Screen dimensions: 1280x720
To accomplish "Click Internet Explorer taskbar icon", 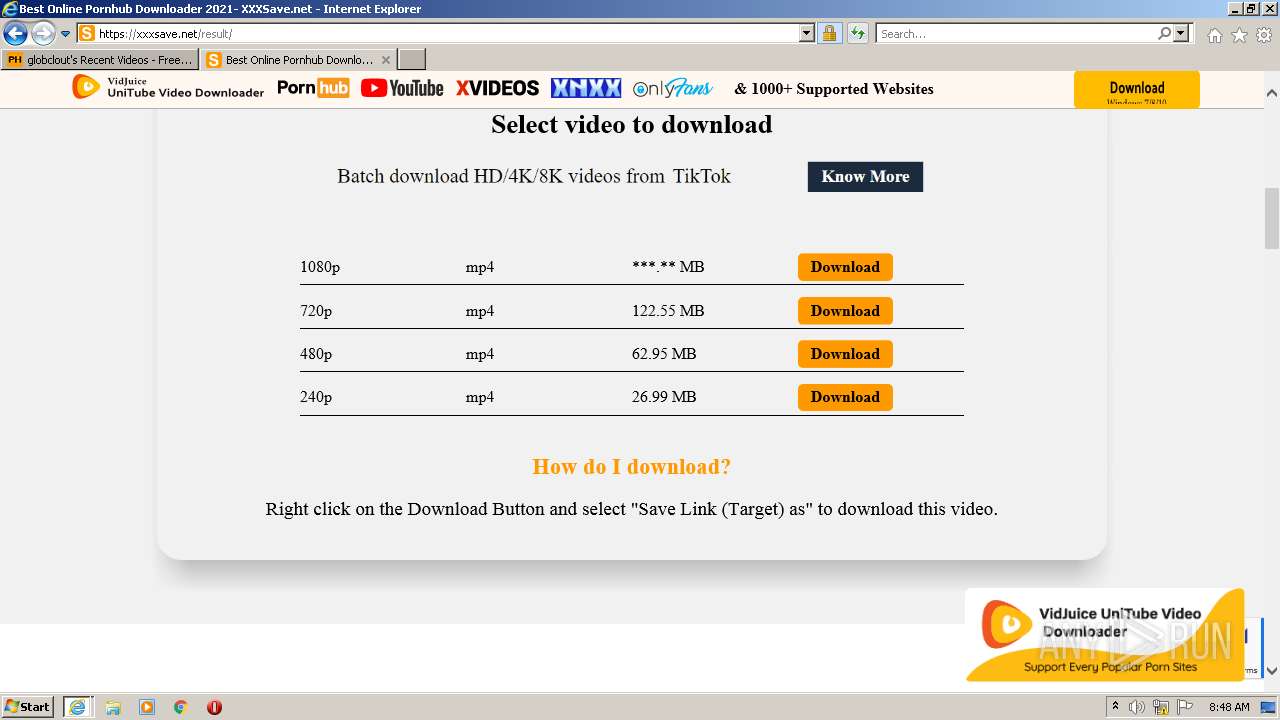I will point(77,707).
